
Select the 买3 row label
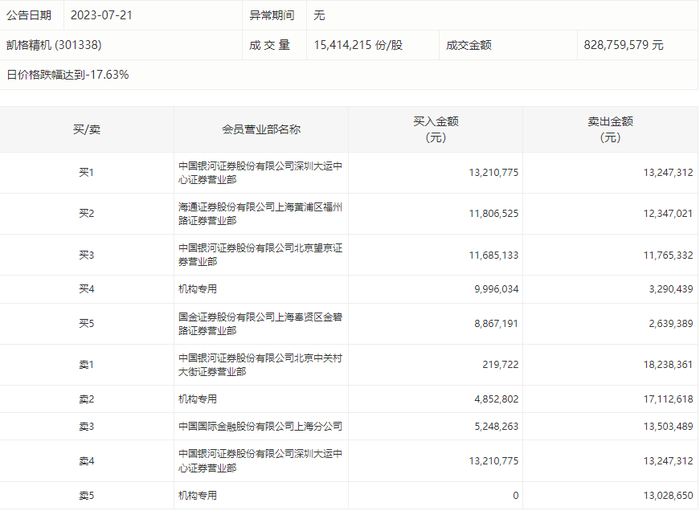point(87,255)
